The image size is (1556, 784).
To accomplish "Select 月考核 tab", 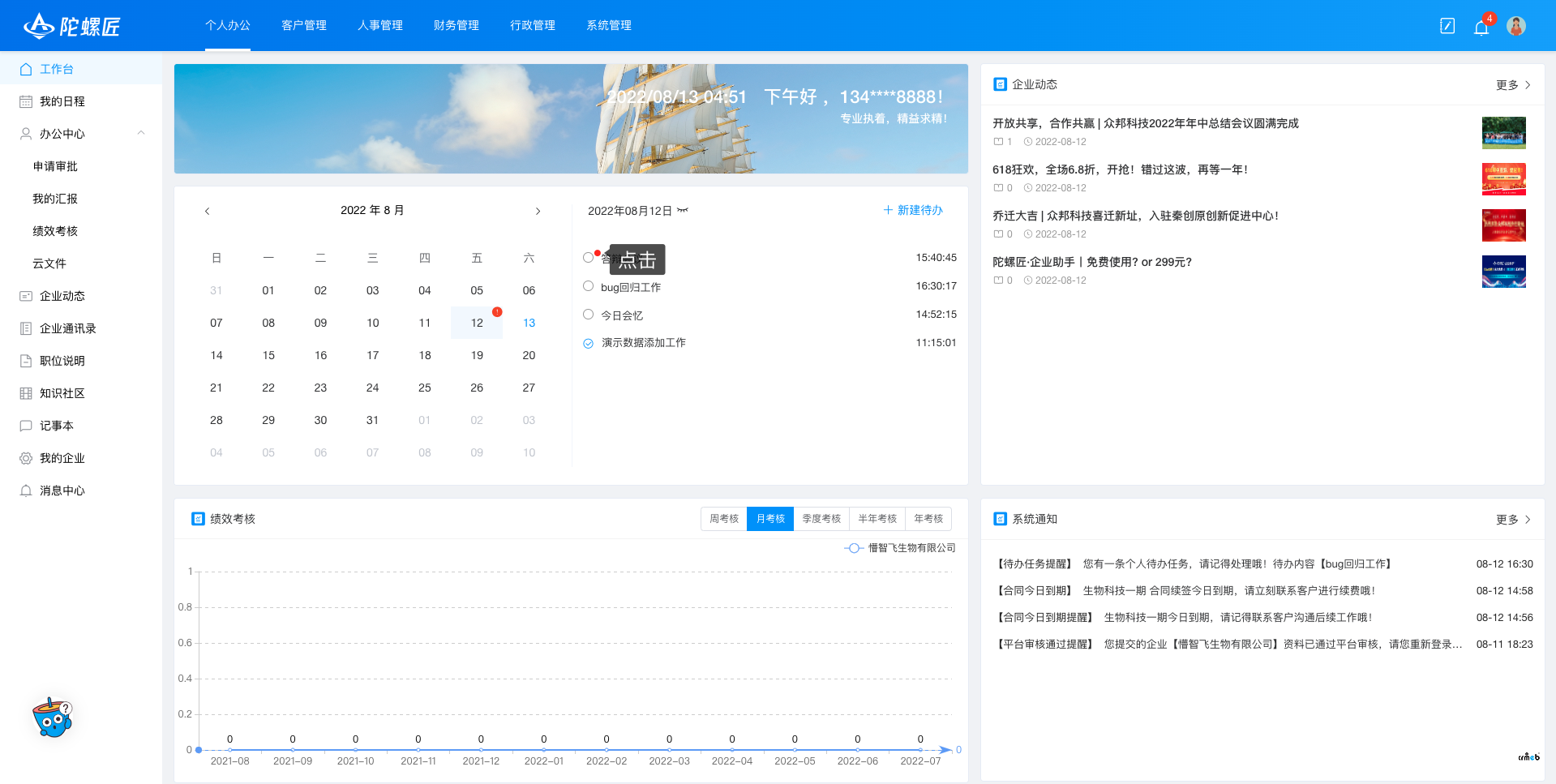I will pos(770,519).
